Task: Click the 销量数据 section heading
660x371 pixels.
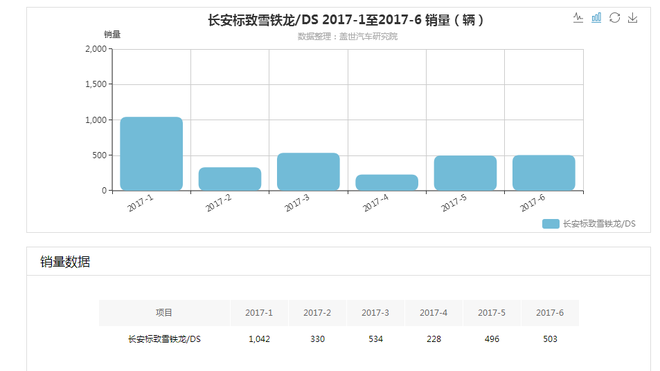Action: click(x=65, y=262)
